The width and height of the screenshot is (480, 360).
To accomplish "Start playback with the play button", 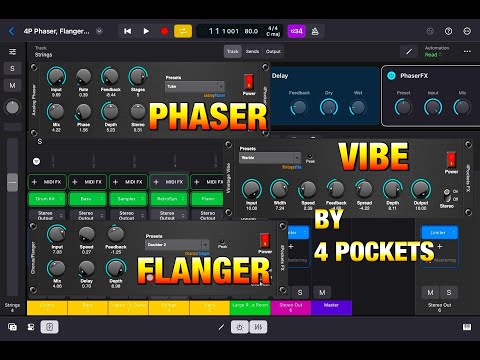I will coord(146,31).
